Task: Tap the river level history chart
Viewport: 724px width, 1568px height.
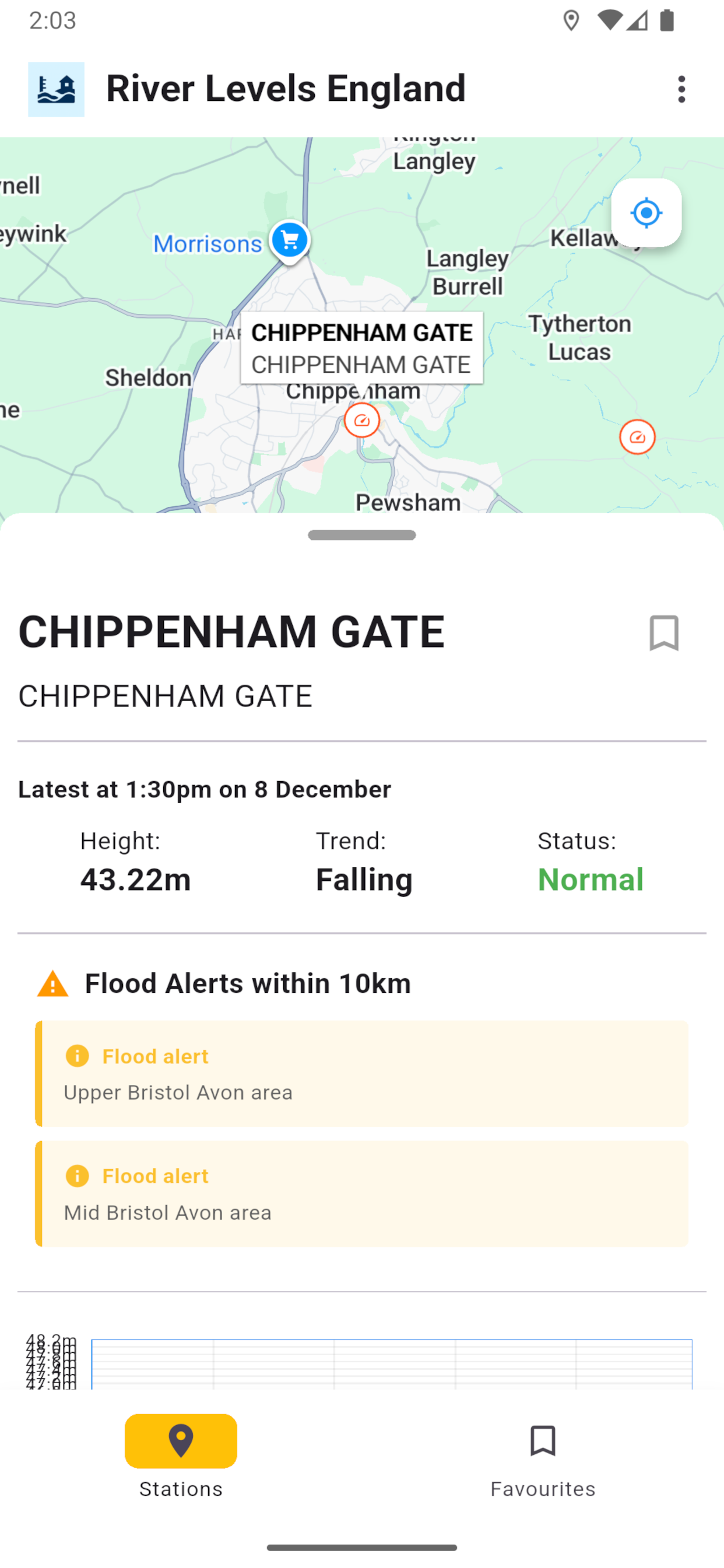Action: [391, 1363]
